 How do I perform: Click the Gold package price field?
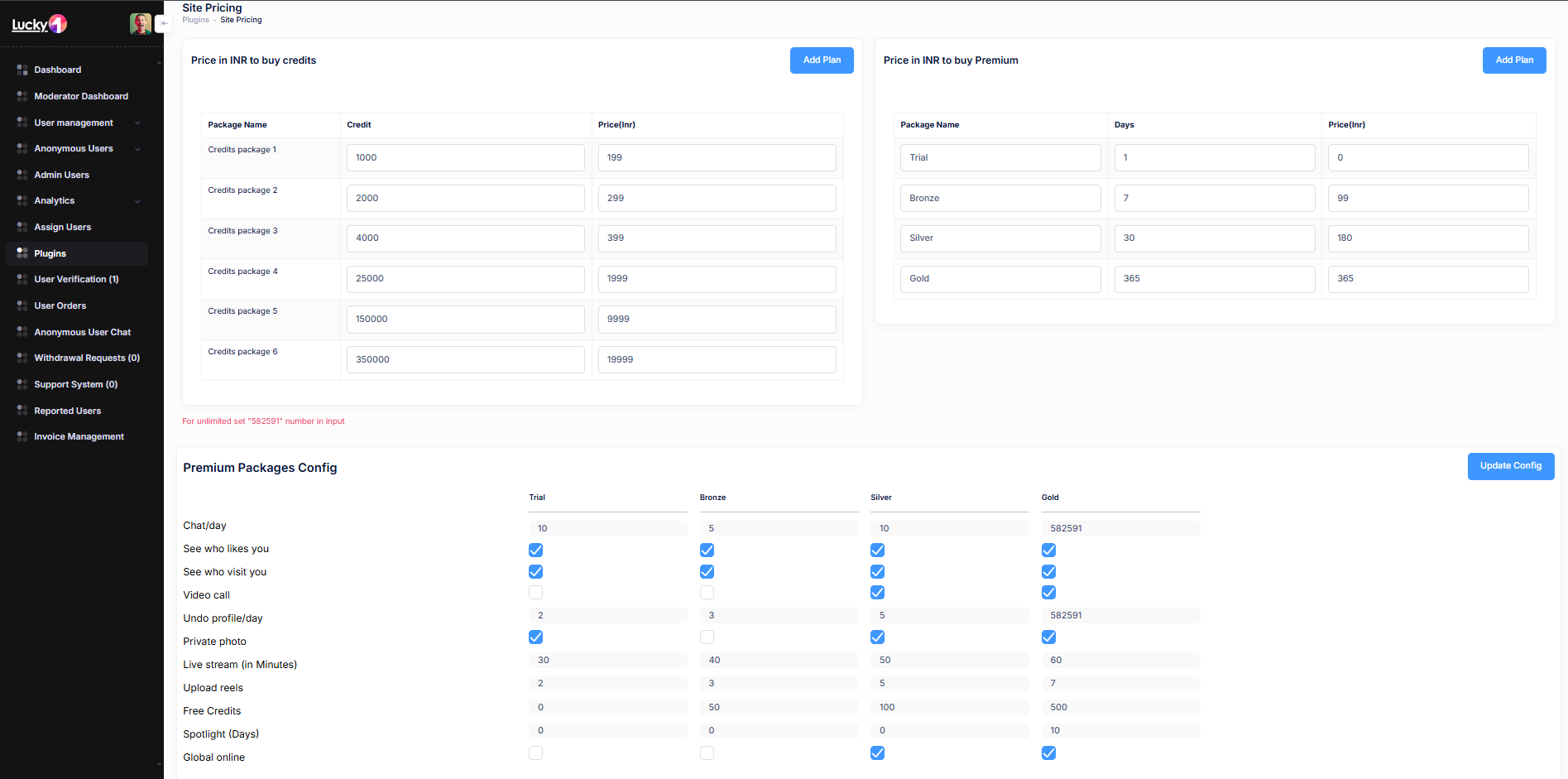[x=1427, y=279]
